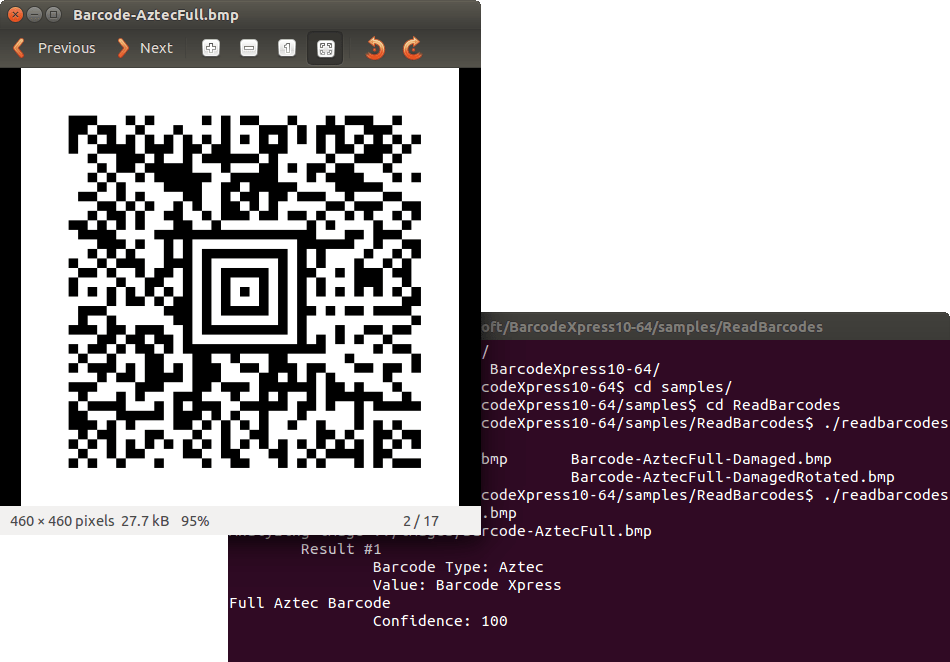Screen dimensions: 950x662
Task: Click the 'BarcodeXpress10-64/' terminal line
Action: 574,369
